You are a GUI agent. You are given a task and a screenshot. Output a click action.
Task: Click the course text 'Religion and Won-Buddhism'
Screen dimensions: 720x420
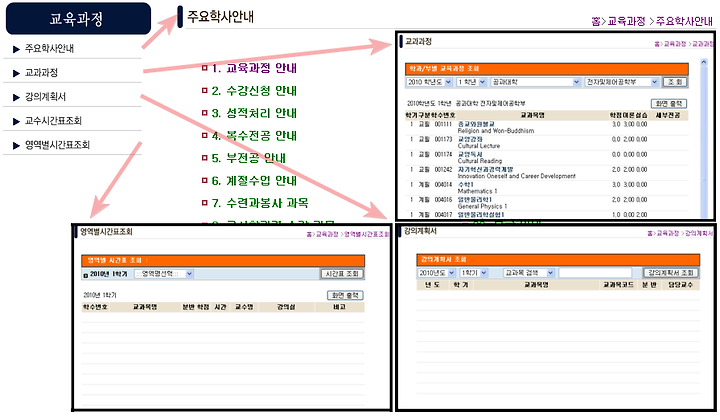pyautogui.click(x=495, y=131)
